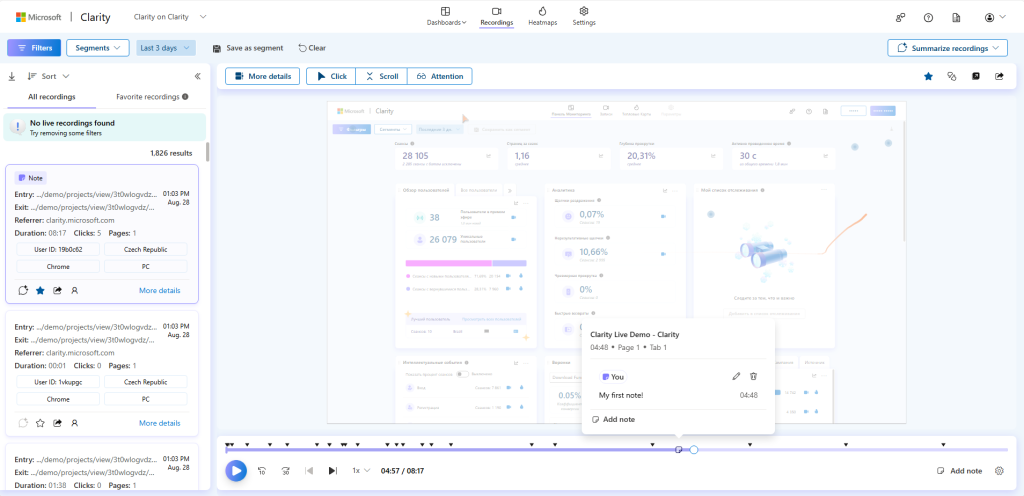Switch to the Recordings tab
Image resolution: width=1024 pixels, height=496 pixels.
(x=496, y=16)
